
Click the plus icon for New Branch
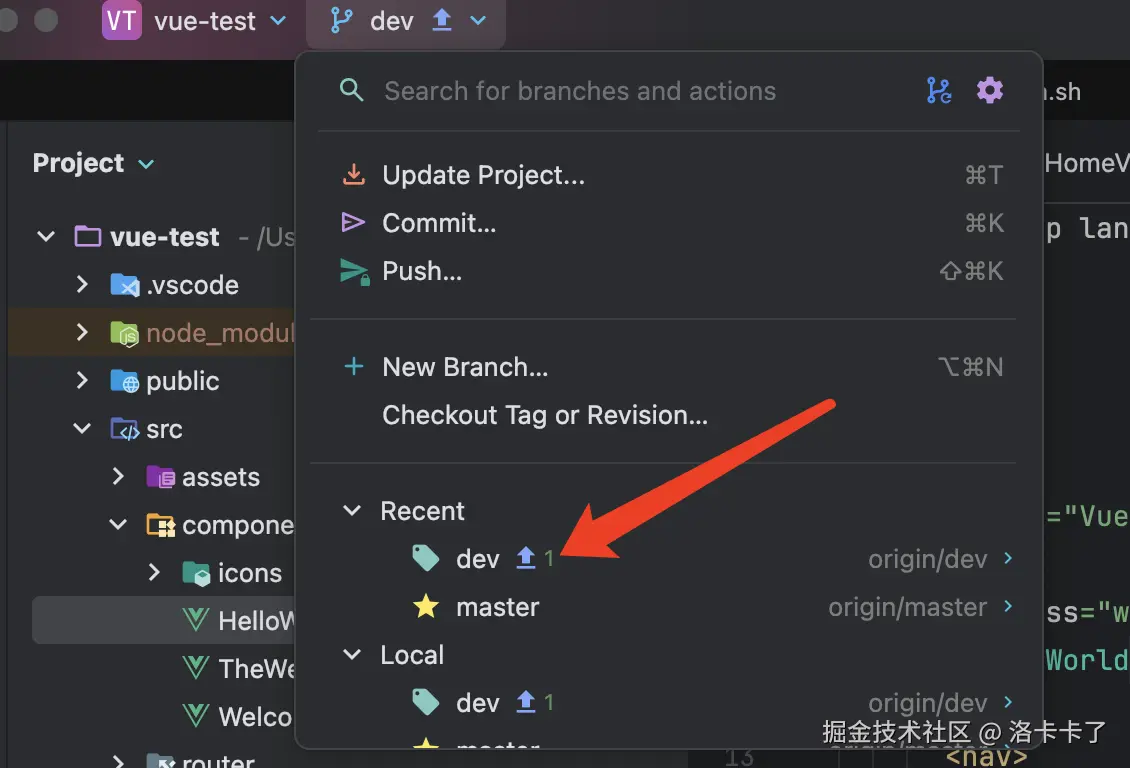(x=353, y=367)
